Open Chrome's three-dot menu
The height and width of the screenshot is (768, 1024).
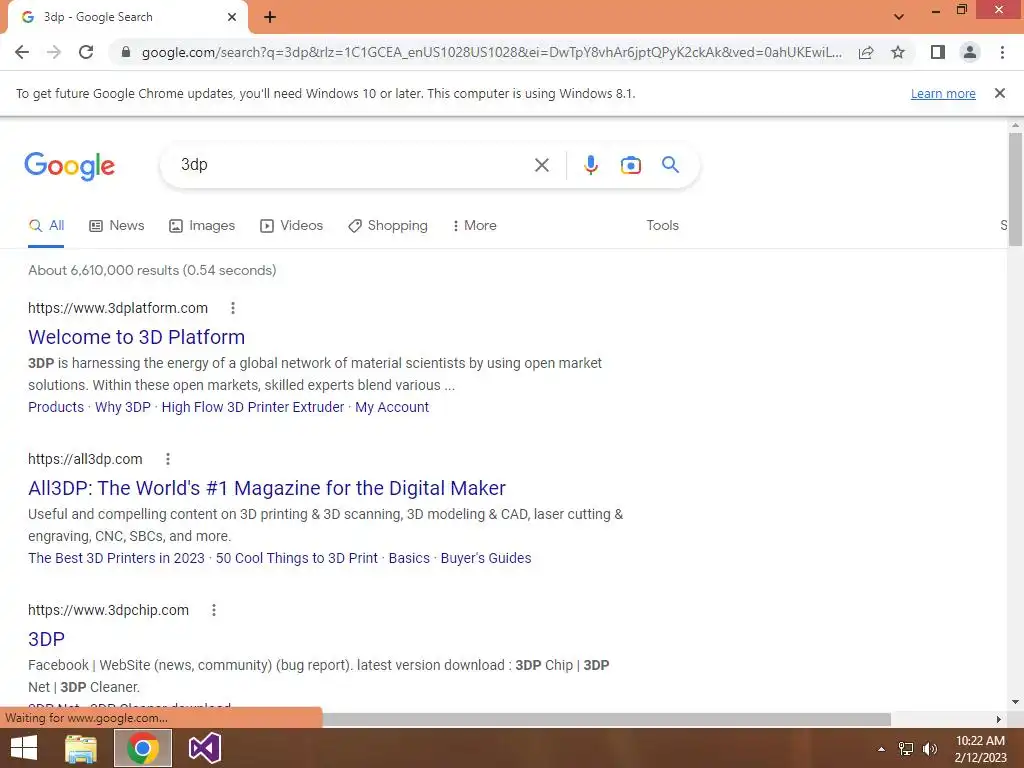pos(1002,52)
